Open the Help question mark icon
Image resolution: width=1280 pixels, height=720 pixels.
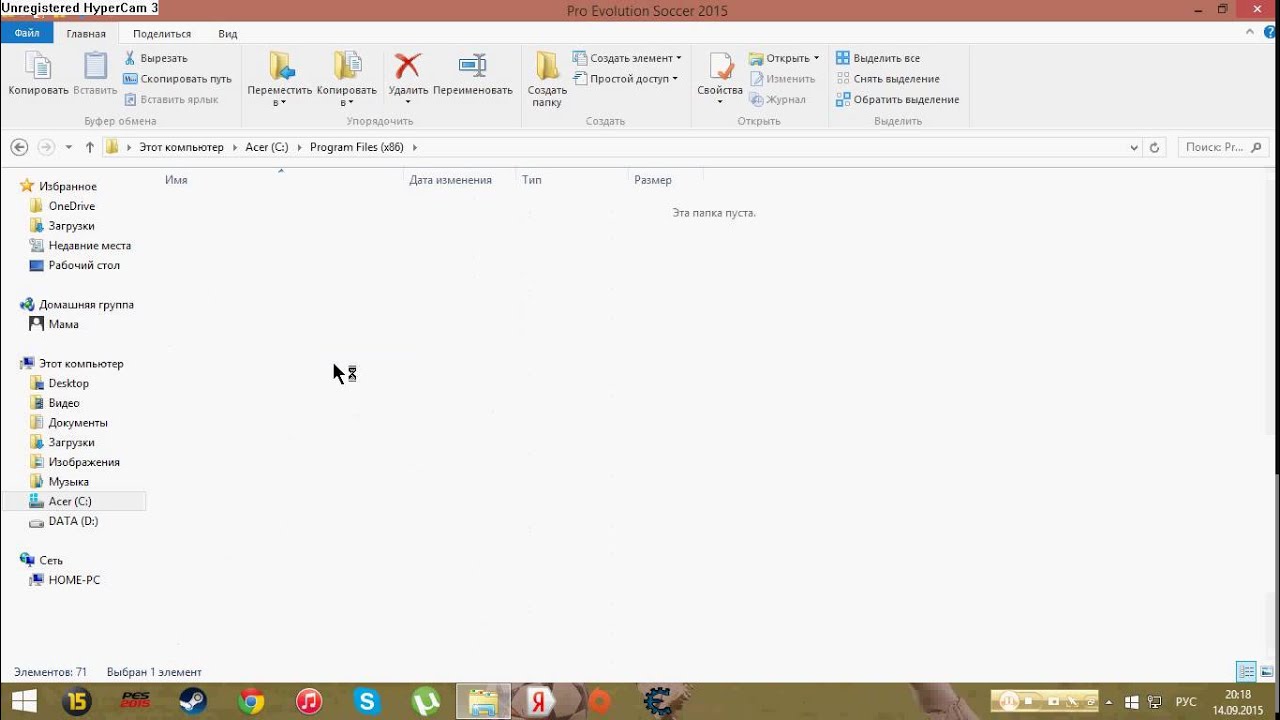(x=1270, y=32)
